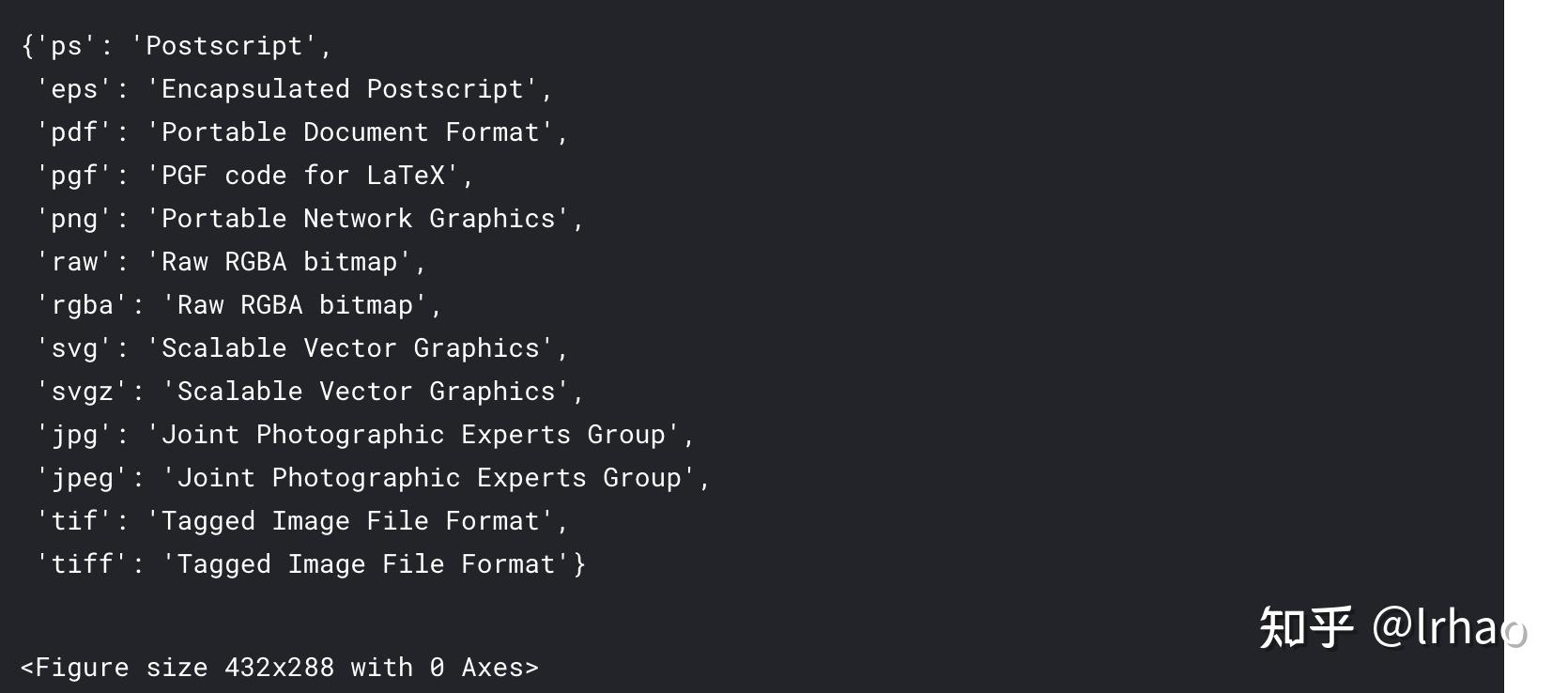Click the 'ps' dictionary key
The width and height of the screenshot is (1568, 693).
coord(67,46)
